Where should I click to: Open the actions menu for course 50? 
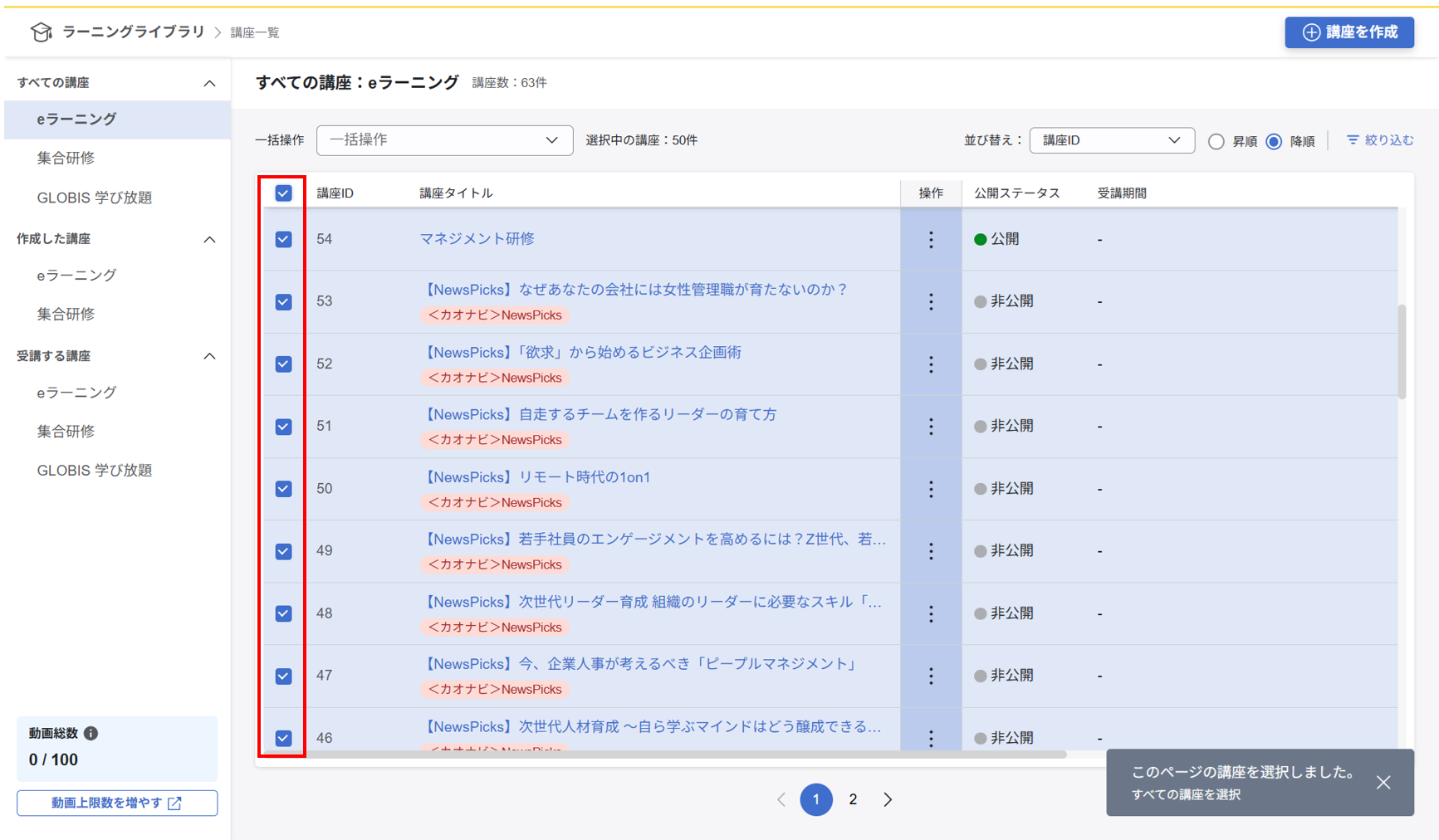pyautogui.click(x=931, y=489)
